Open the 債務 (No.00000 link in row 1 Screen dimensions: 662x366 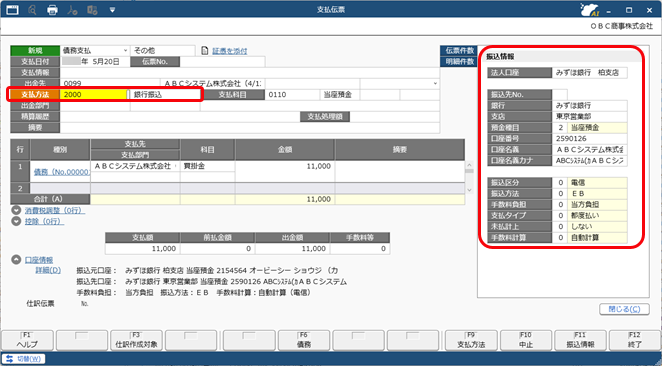62,172
